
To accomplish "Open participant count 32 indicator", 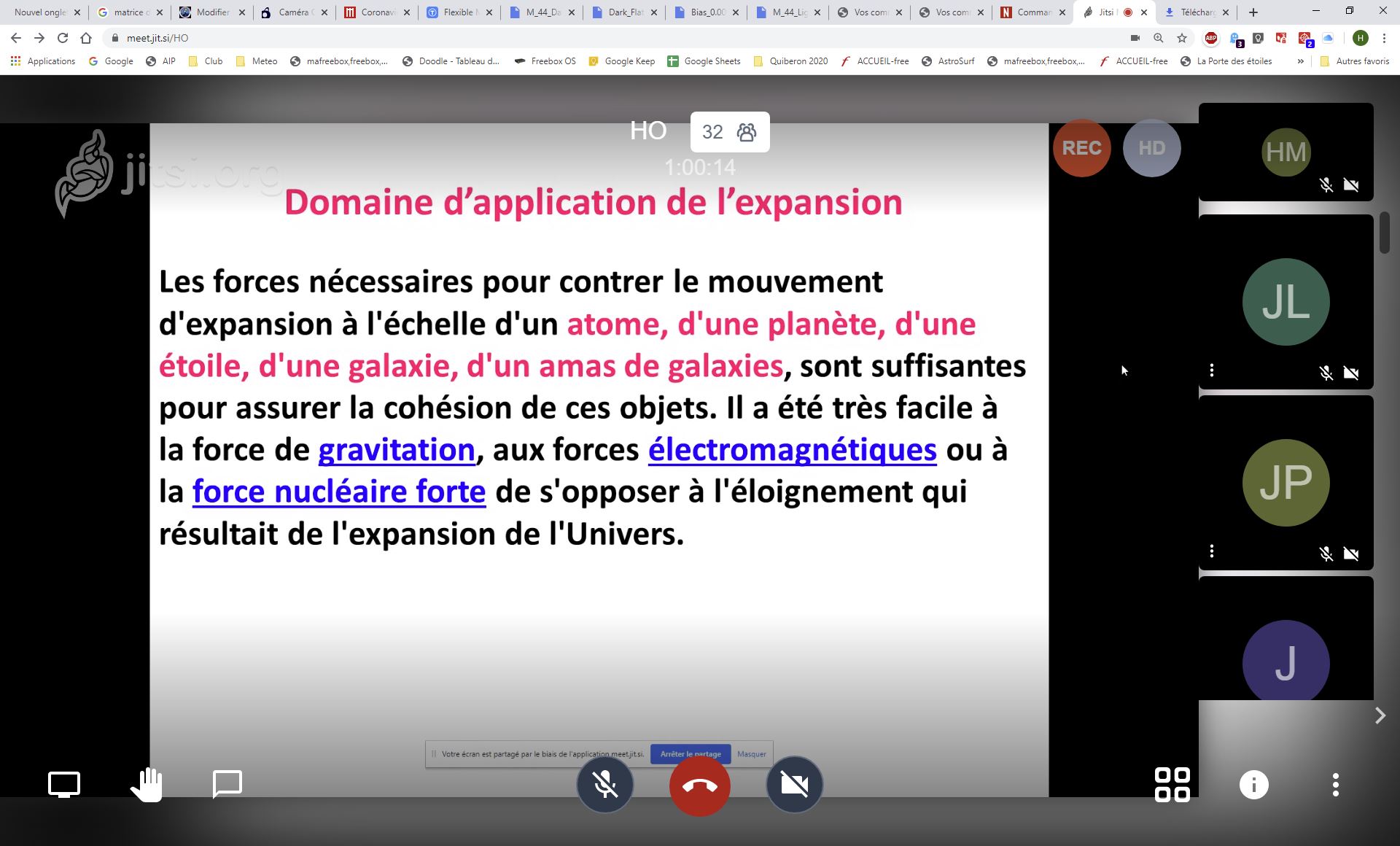I will (x=730, y=132).
